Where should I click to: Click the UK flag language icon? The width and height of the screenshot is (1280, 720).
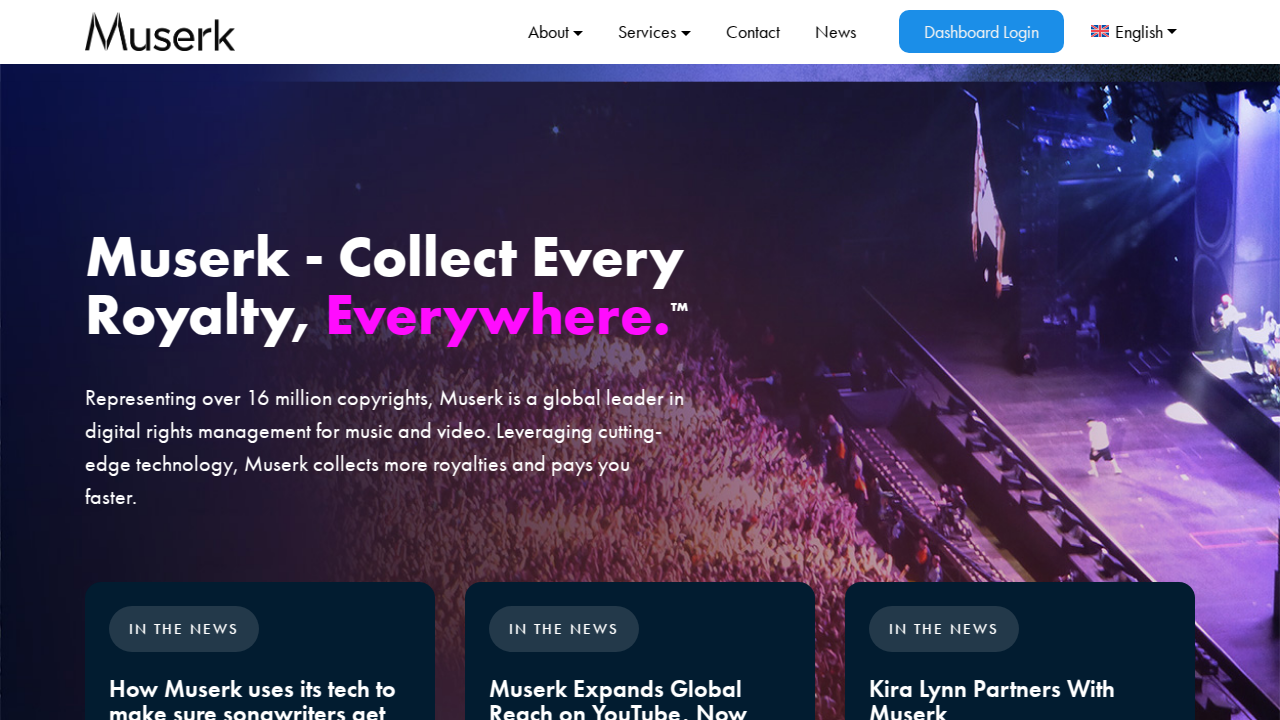pyautogui.click(x=1100, y=31)
